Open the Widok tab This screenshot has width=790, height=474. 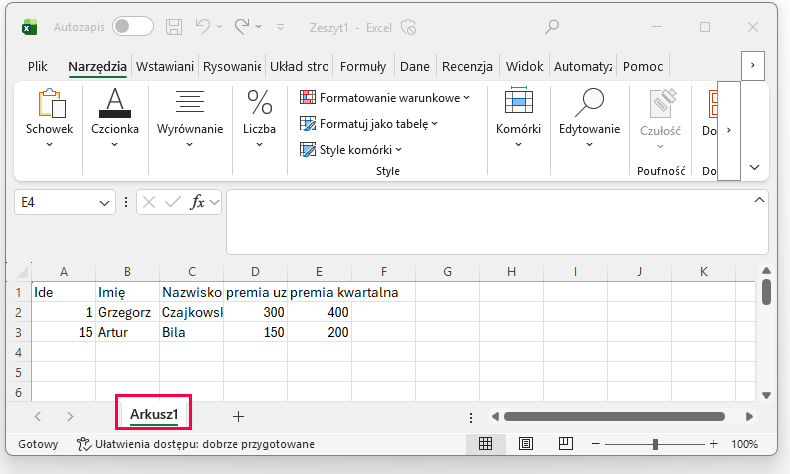coord(524,66)
